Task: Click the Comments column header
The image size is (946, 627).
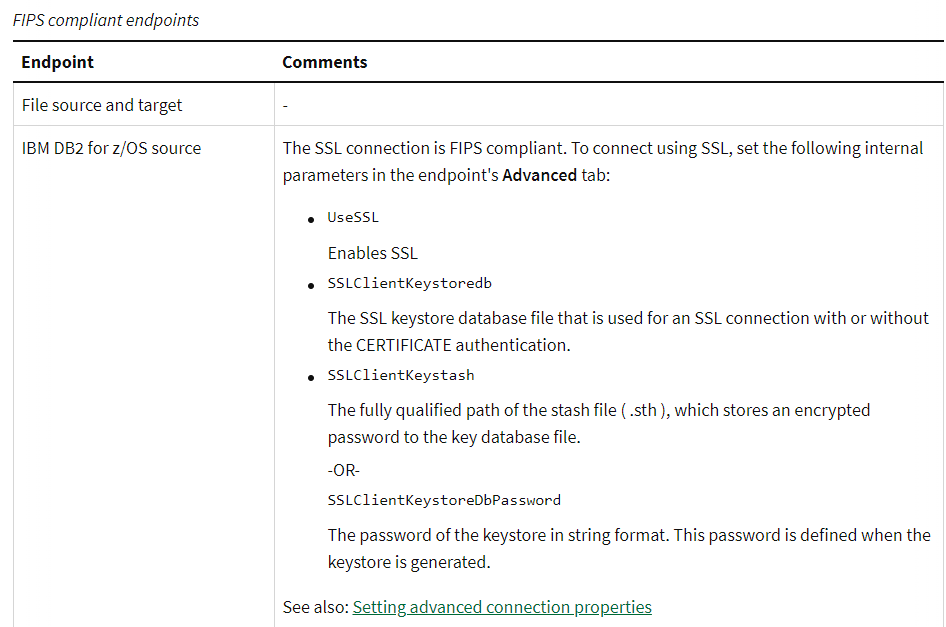Action: click(x=324, y=62)
